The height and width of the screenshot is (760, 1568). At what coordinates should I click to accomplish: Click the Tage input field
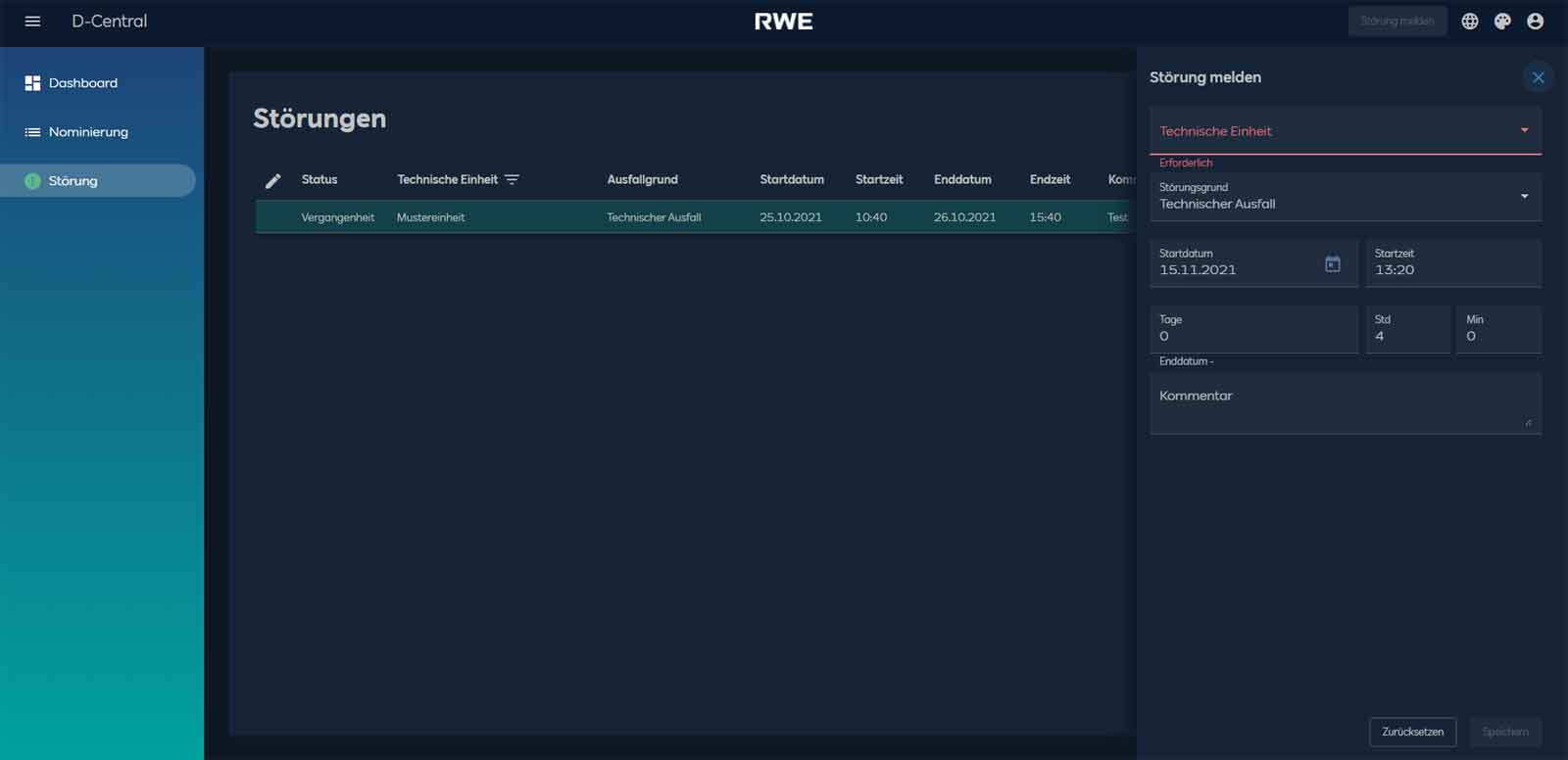click(1253, 329)
